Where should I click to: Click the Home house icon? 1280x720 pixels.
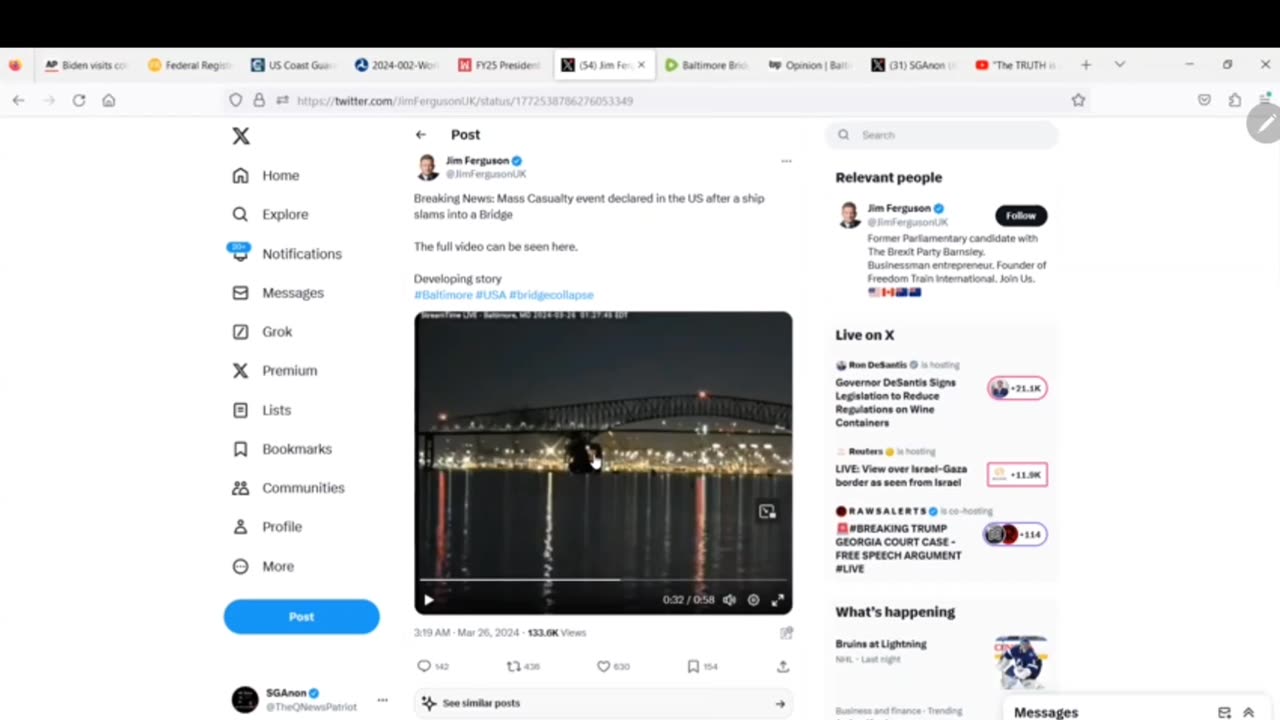click(x=240, y=175)
